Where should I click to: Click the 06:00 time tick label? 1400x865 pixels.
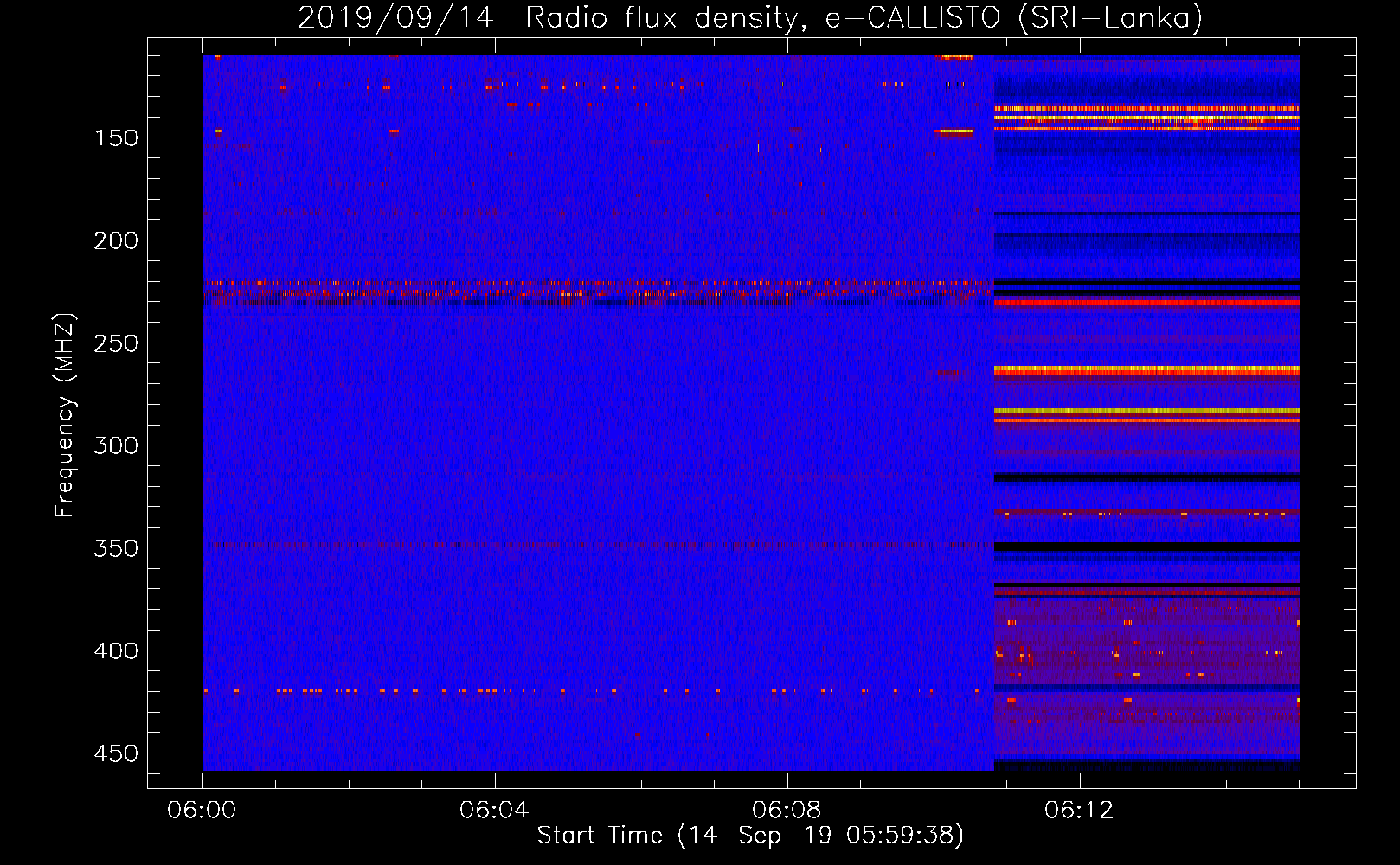pyautogui.click(x=202, y=810)
